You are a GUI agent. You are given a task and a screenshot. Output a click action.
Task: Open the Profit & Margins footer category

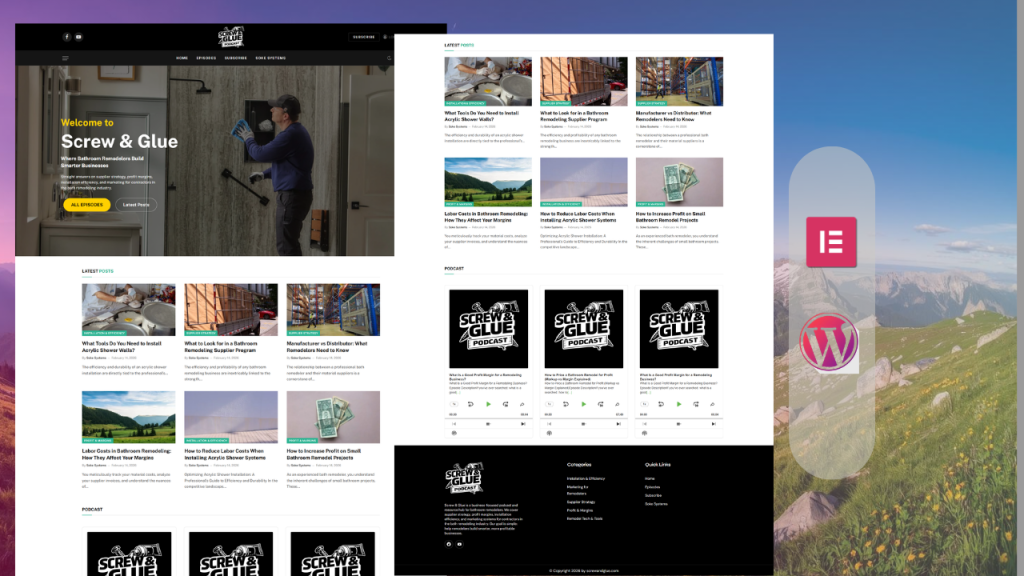coord(580,511)
